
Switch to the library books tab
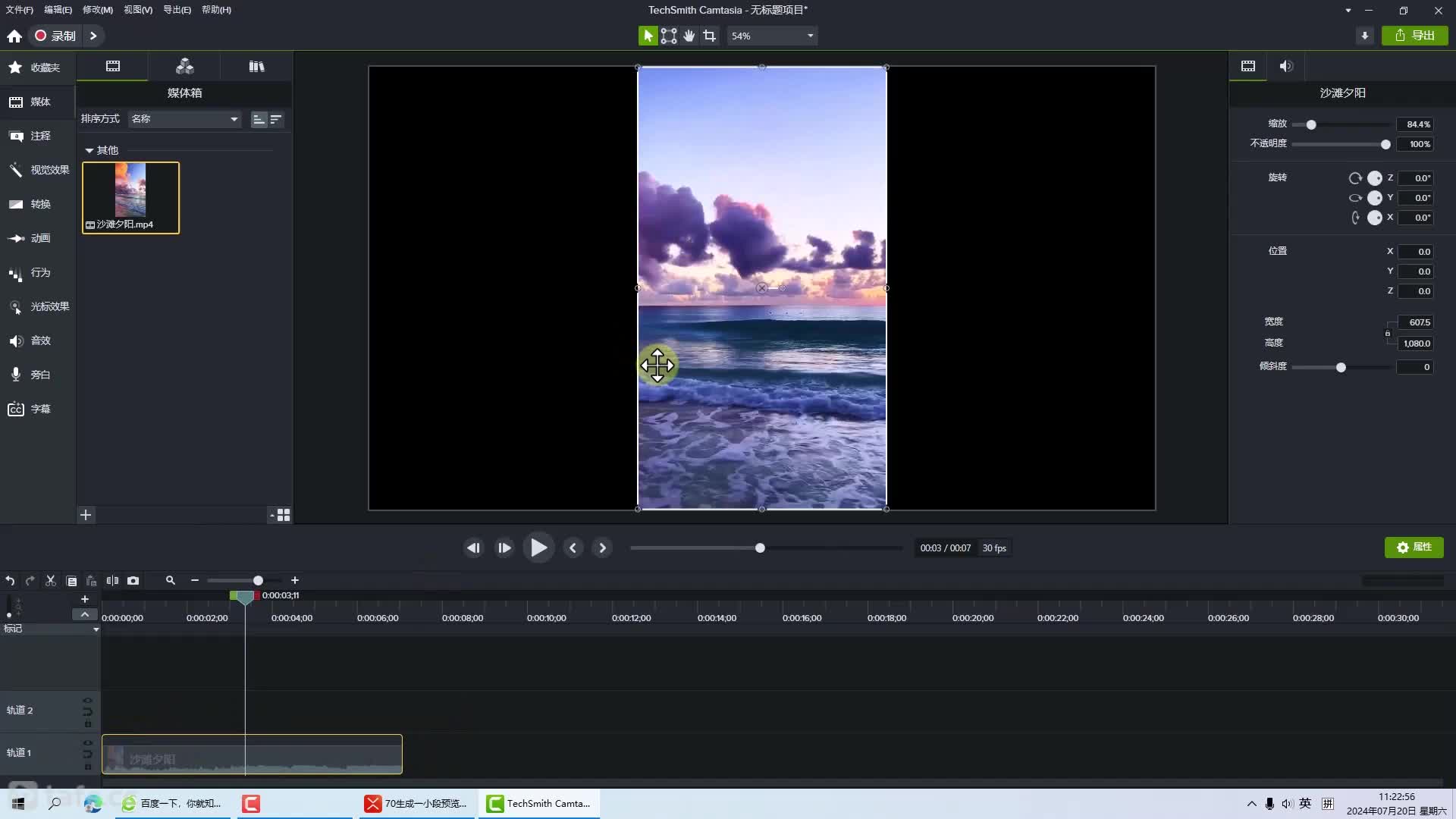point(256,66)
